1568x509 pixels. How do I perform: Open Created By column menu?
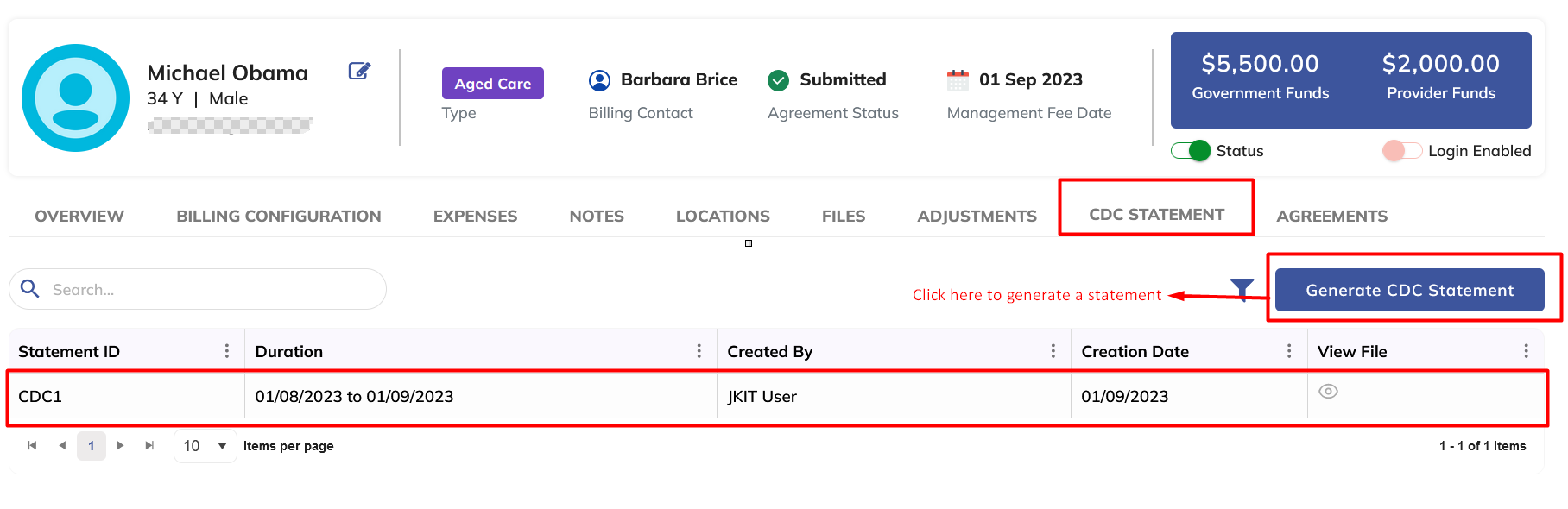point(1053,351)
